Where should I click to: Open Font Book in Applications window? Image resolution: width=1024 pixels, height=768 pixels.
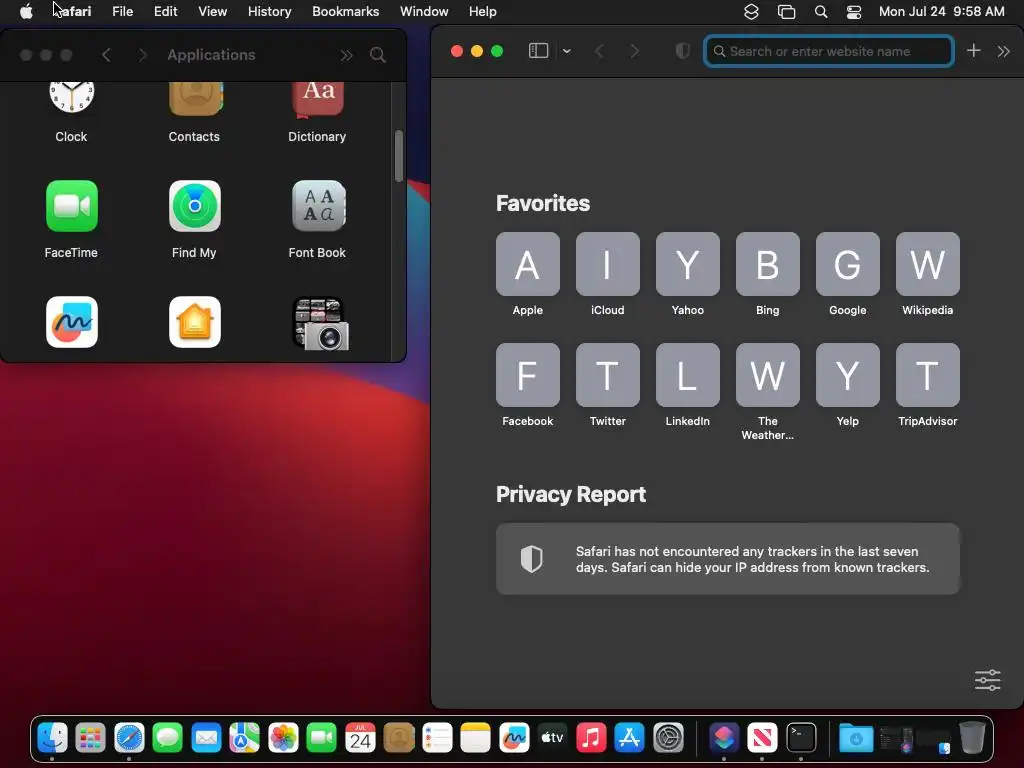pyautogui.click(x=318, y=206)
